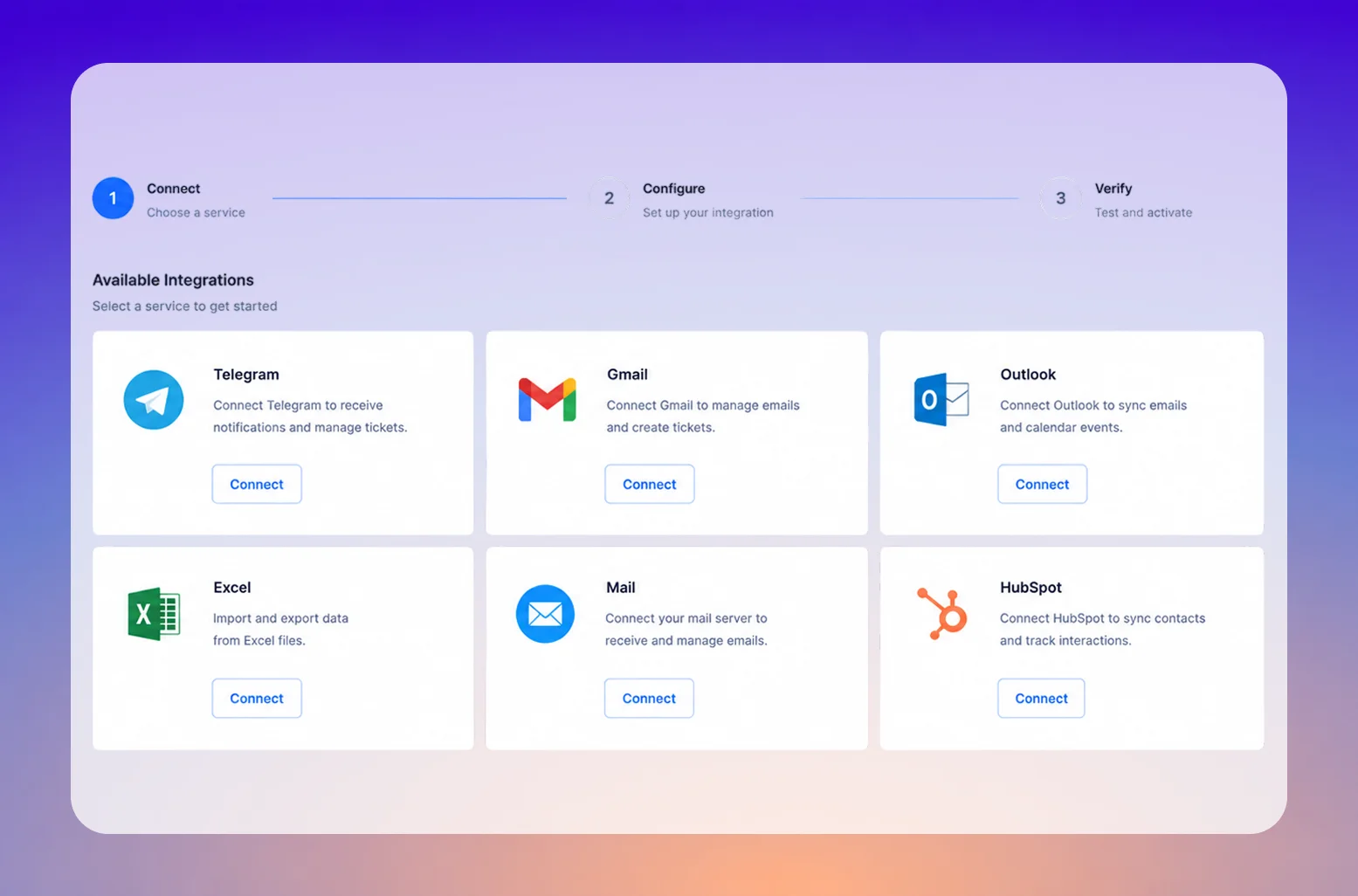Open the Connect step label
The height and width of the screenshot is (896, 1358).
(173, 189)
